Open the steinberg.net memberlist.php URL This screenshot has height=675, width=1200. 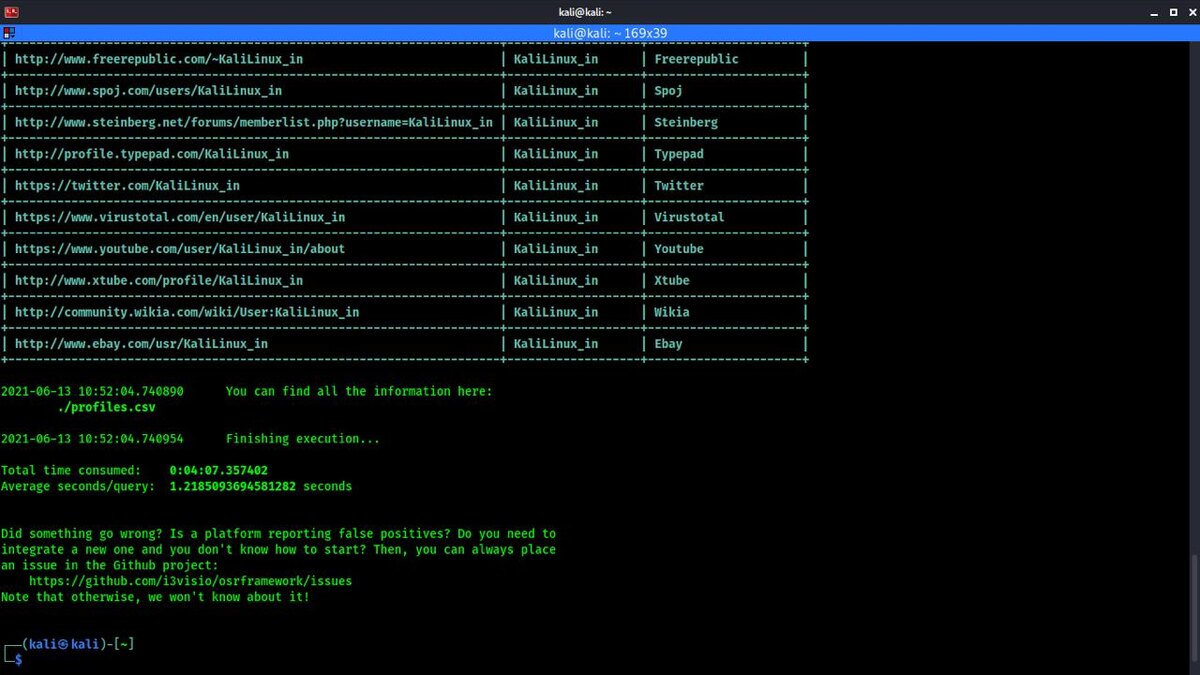[254, 123]
